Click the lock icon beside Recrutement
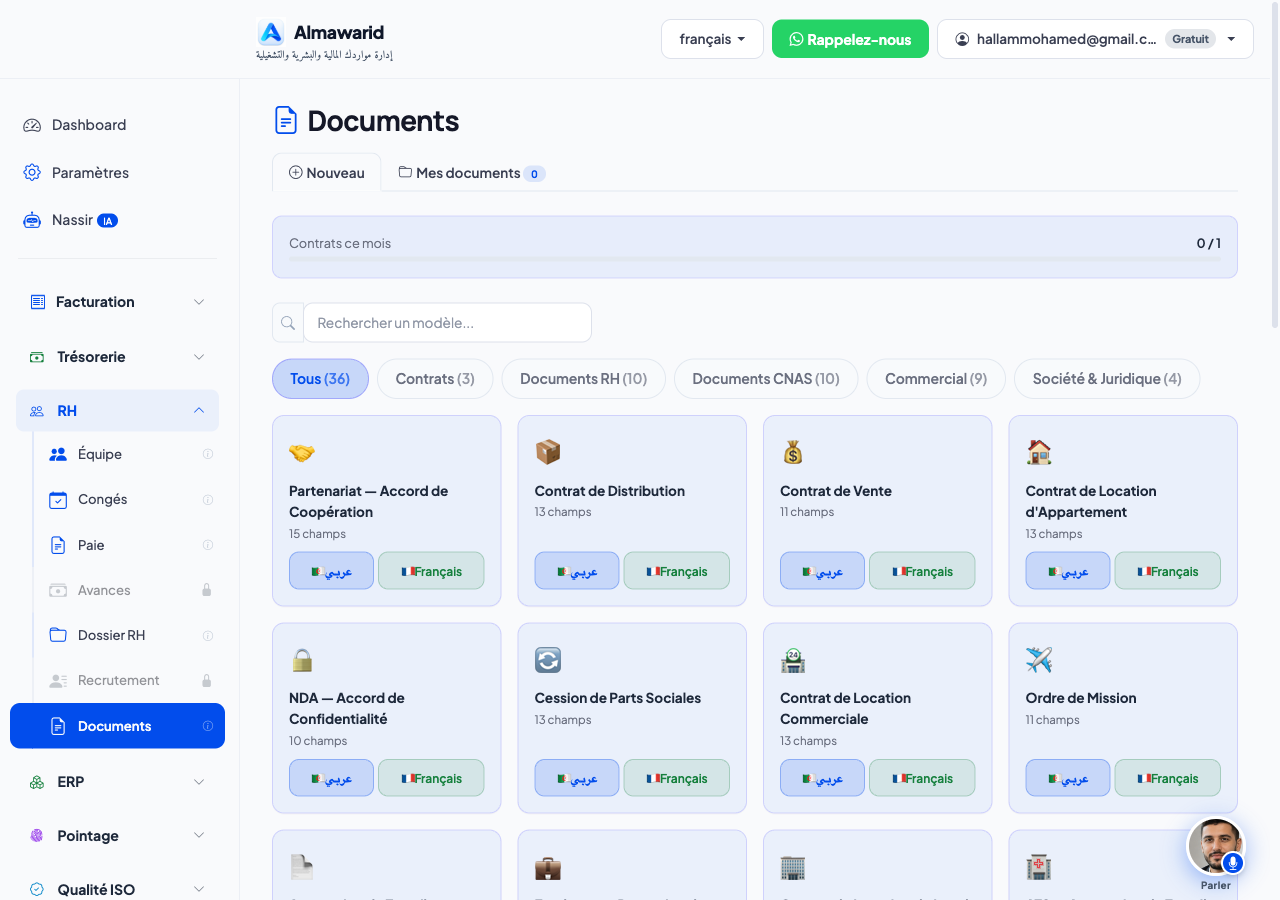 point(207,680)
